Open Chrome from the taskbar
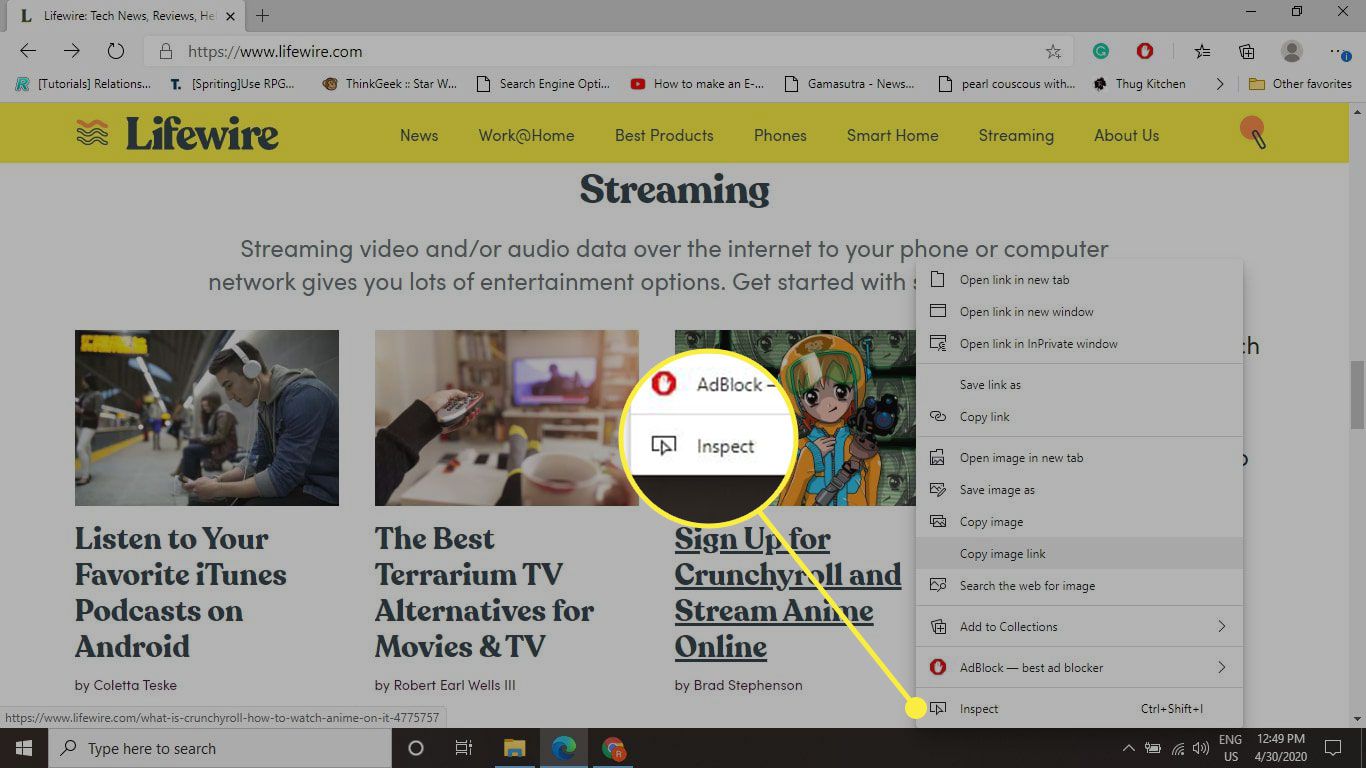The width and height of the screenshot is (1366, 768). point(613,748)
